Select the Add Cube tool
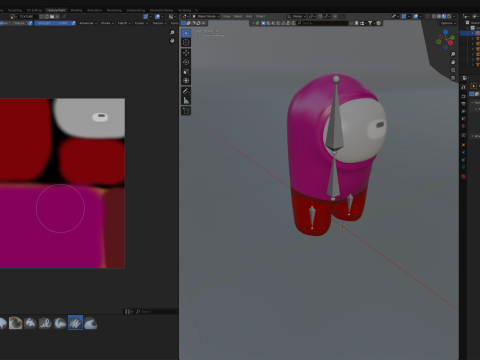 pyautogui.click(x=186, y=111)
